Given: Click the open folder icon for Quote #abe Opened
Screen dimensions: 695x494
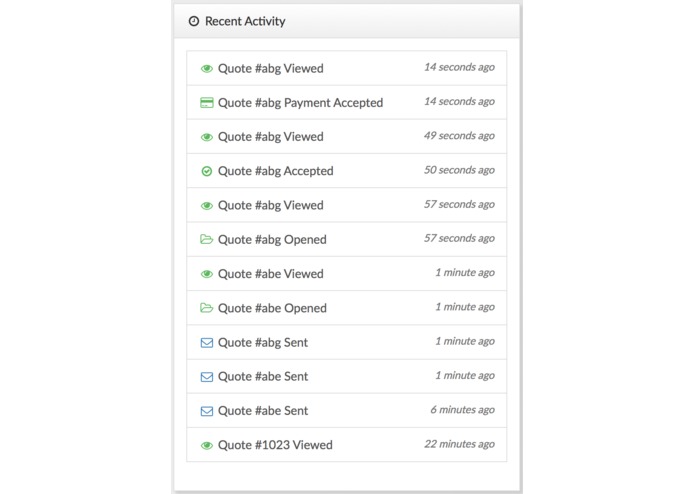Looking at the screenshot, I should [207, 307].
